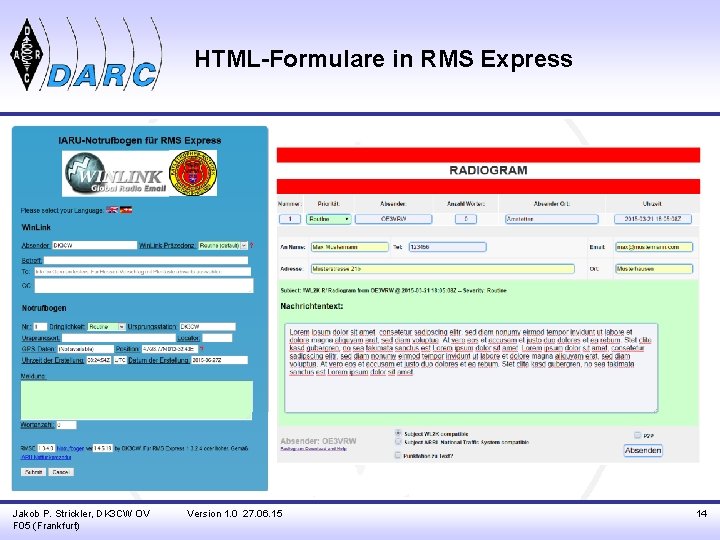Click the Wortanzahl field

tap(66, 425)
